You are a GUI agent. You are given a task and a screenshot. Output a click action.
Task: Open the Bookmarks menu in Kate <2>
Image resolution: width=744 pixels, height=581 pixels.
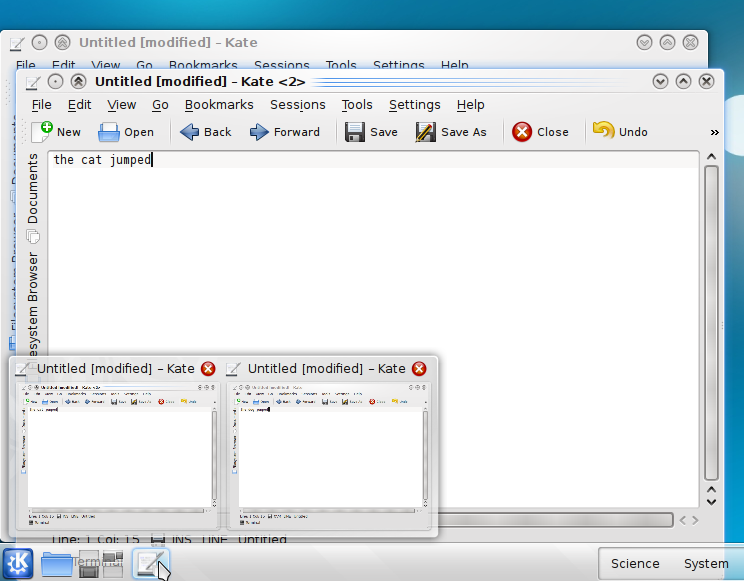click(219, 104)
